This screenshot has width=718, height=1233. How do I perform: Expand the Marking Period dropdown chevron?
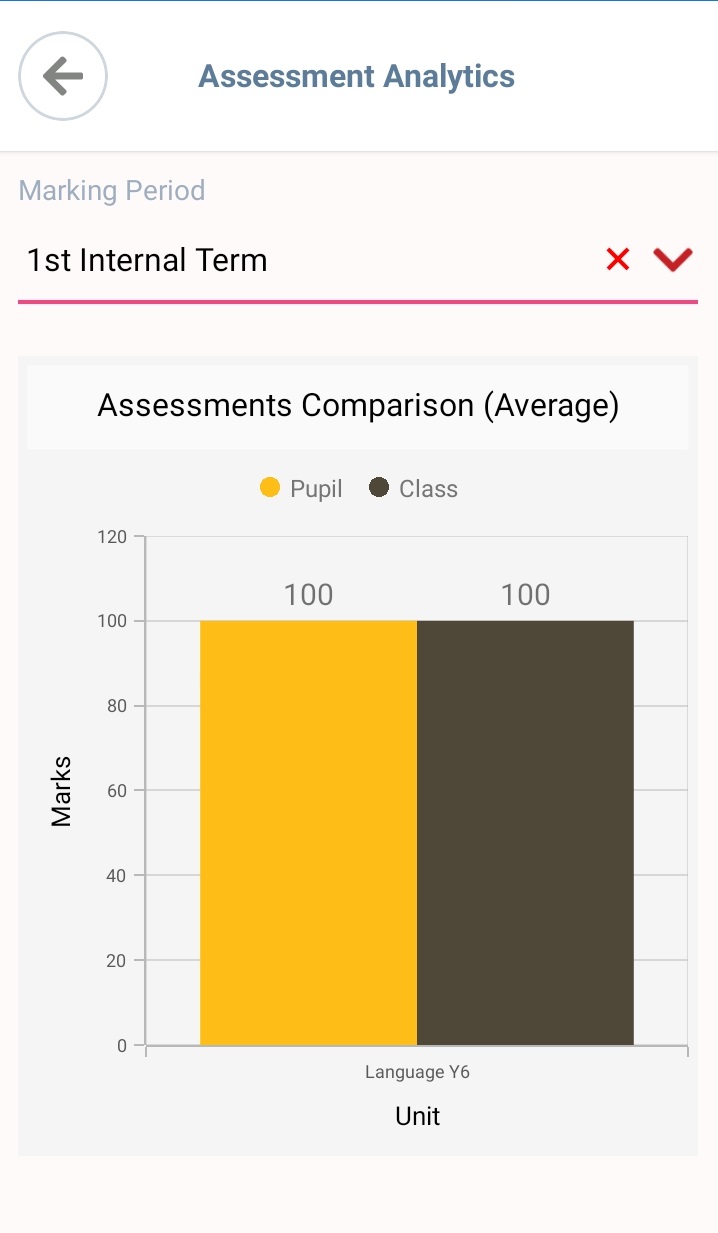(673, 260)
